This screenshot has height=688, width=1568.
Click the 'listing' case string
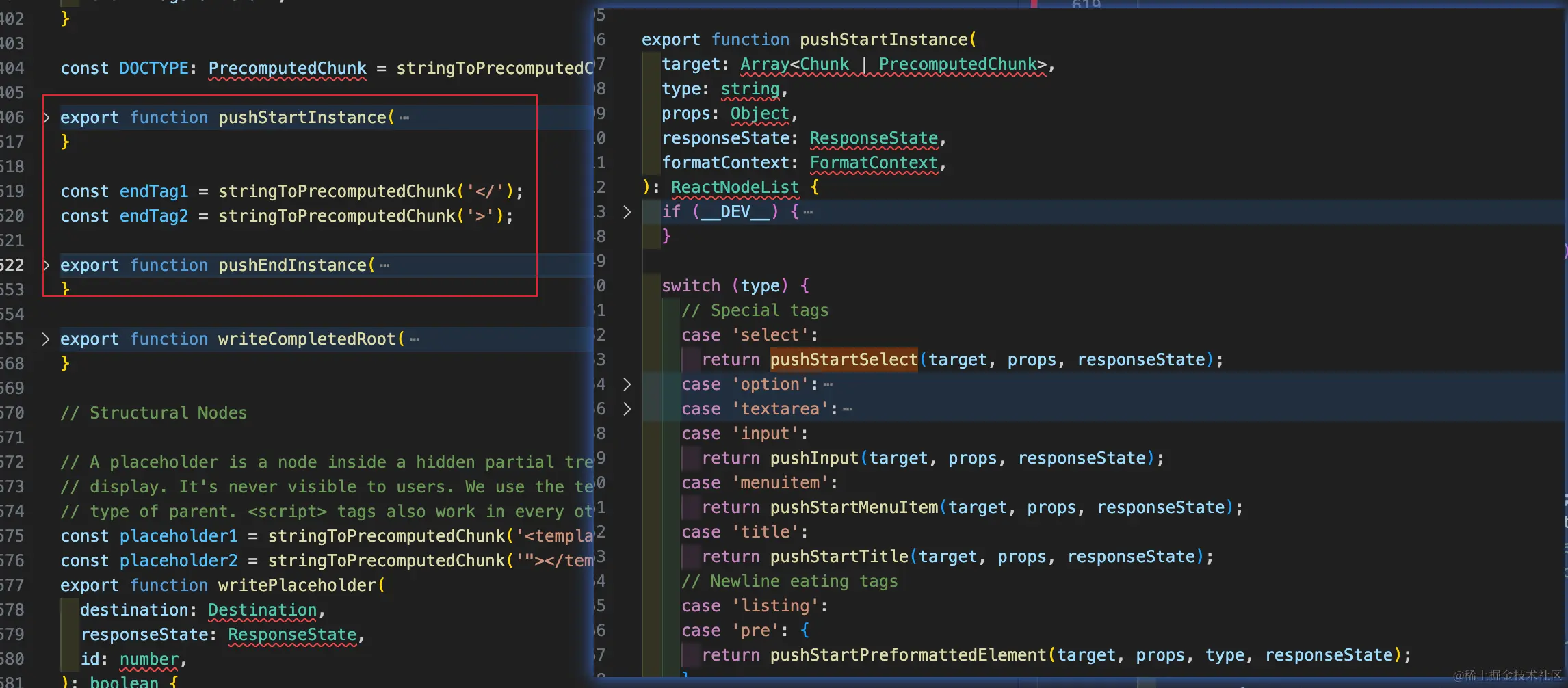coord(775,606)
